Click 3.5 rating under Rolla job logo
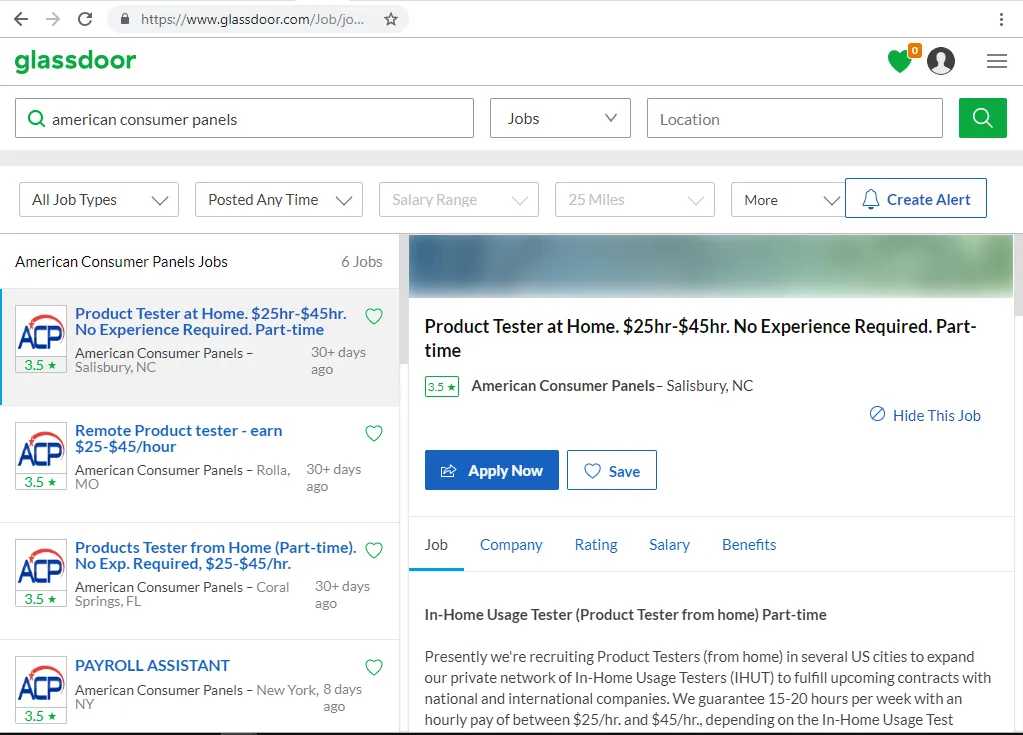The image size is (1023, 735). 40,482
